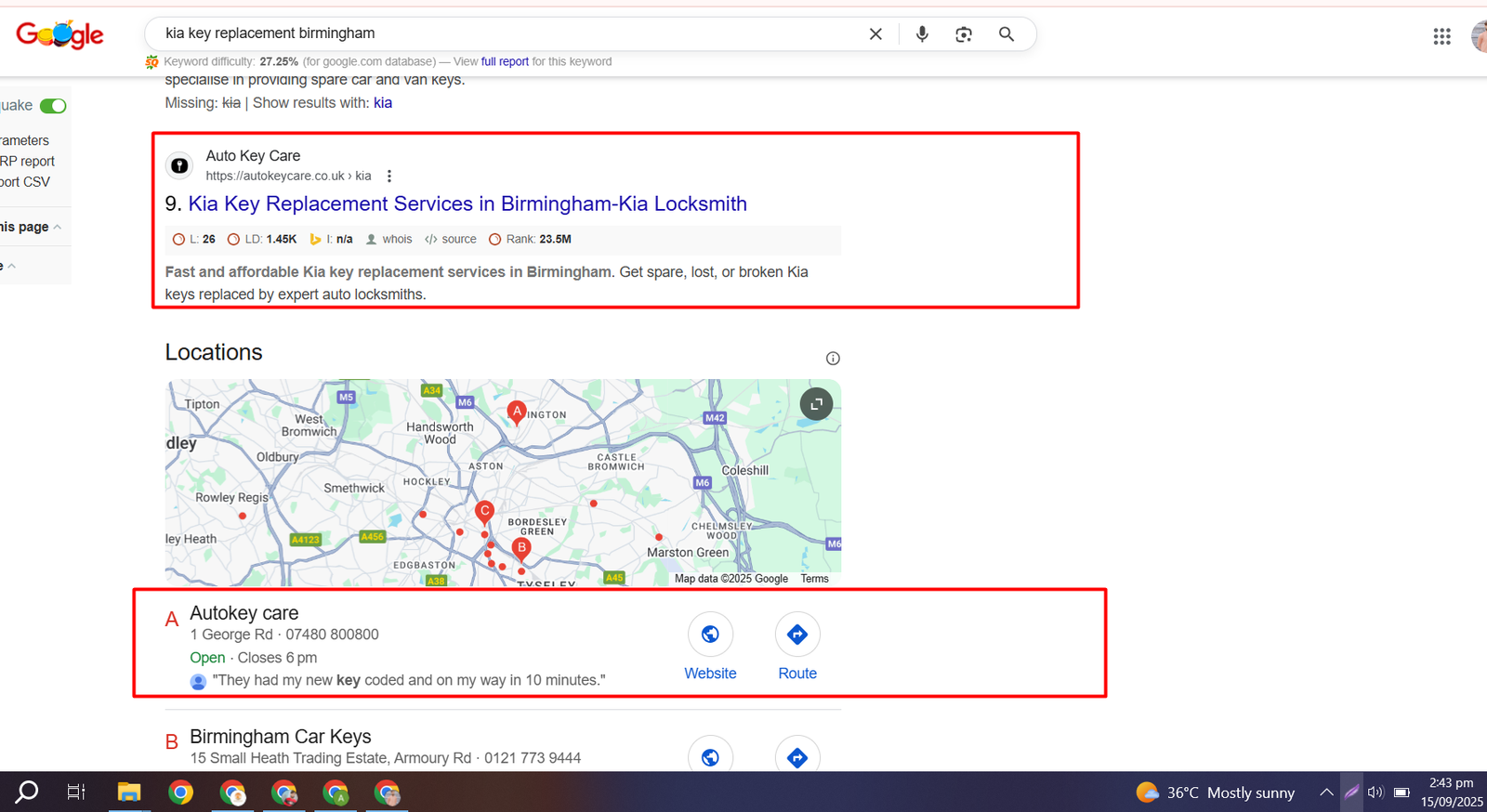Select map pin A on the map
The width and height of the screenshot is (1487, 812).
517,411
